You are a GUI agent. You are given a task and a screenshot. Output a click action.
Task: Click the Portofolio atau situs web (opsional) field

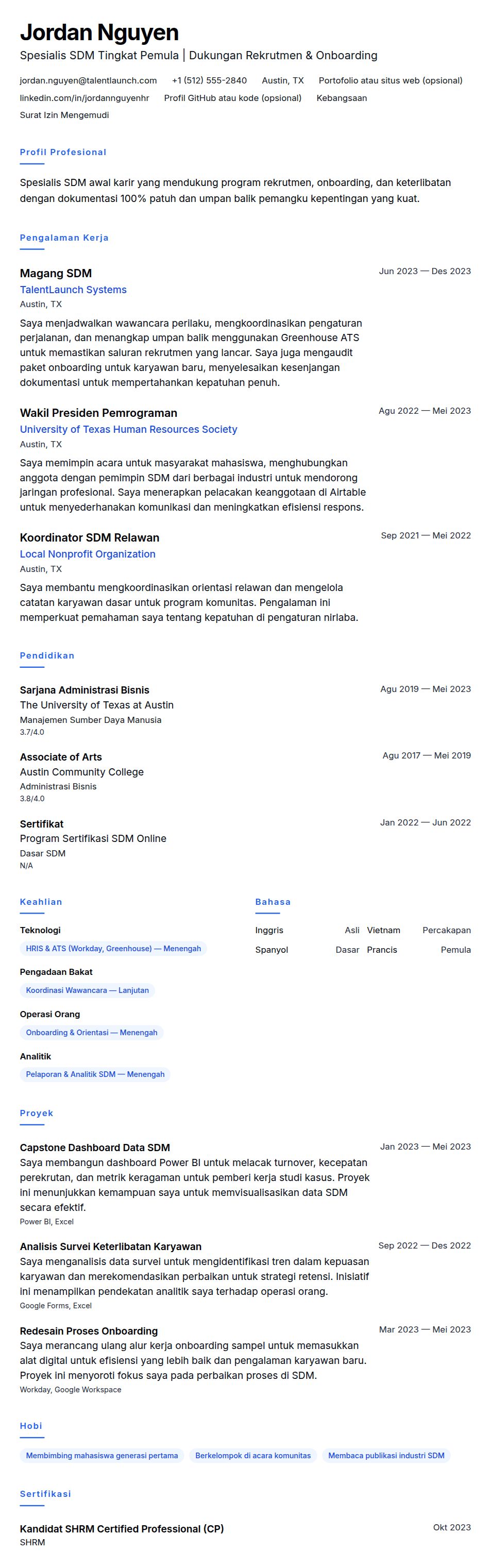click(x=391, y=80)
